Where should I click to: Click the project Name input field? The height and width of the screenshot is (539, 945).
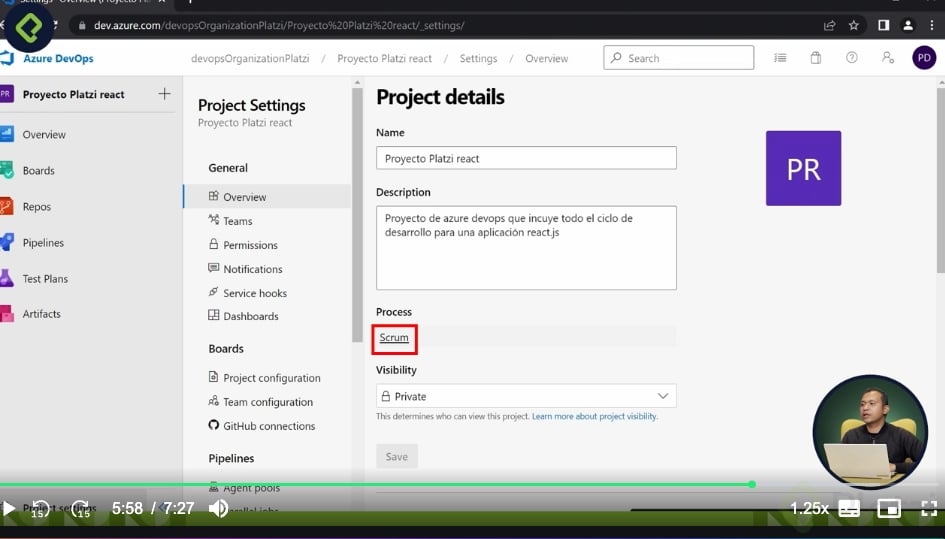click(526, 158)
